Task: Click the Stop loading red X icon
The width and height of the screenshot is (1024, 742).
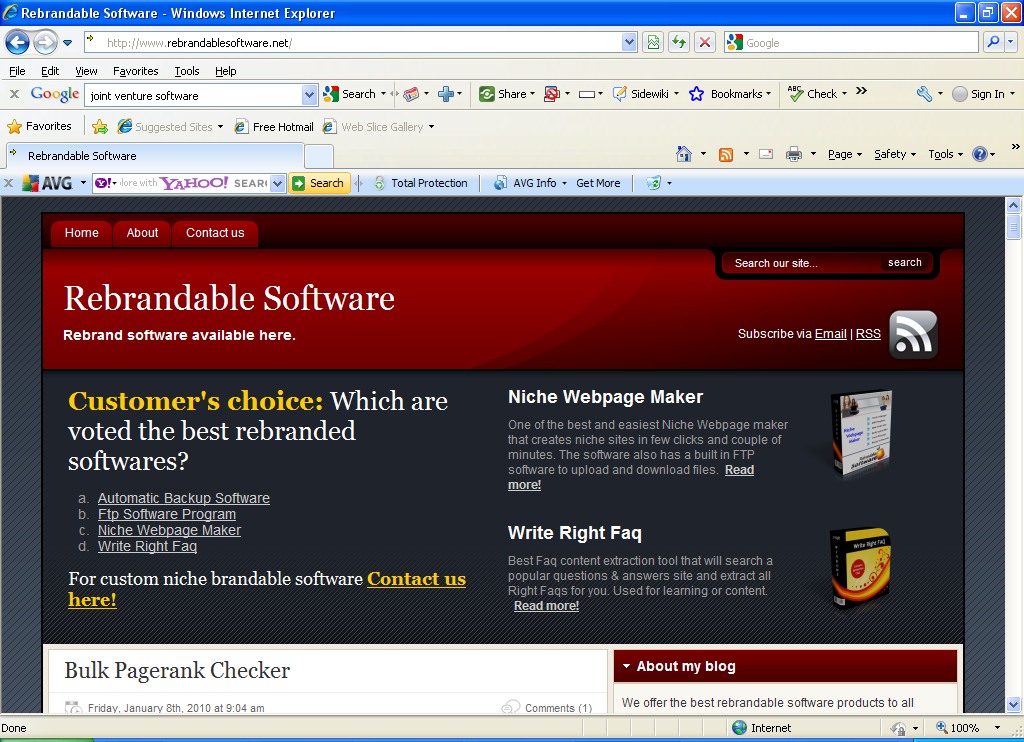Action: coord(705,42)
